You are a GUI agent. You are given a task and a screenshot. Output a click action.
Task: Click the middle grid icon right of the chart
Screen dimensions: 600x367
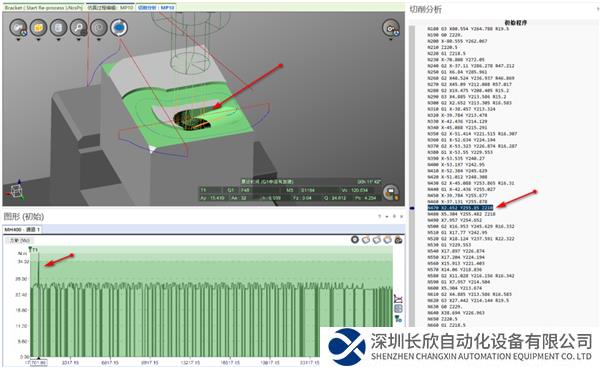[x=398, y=308]
